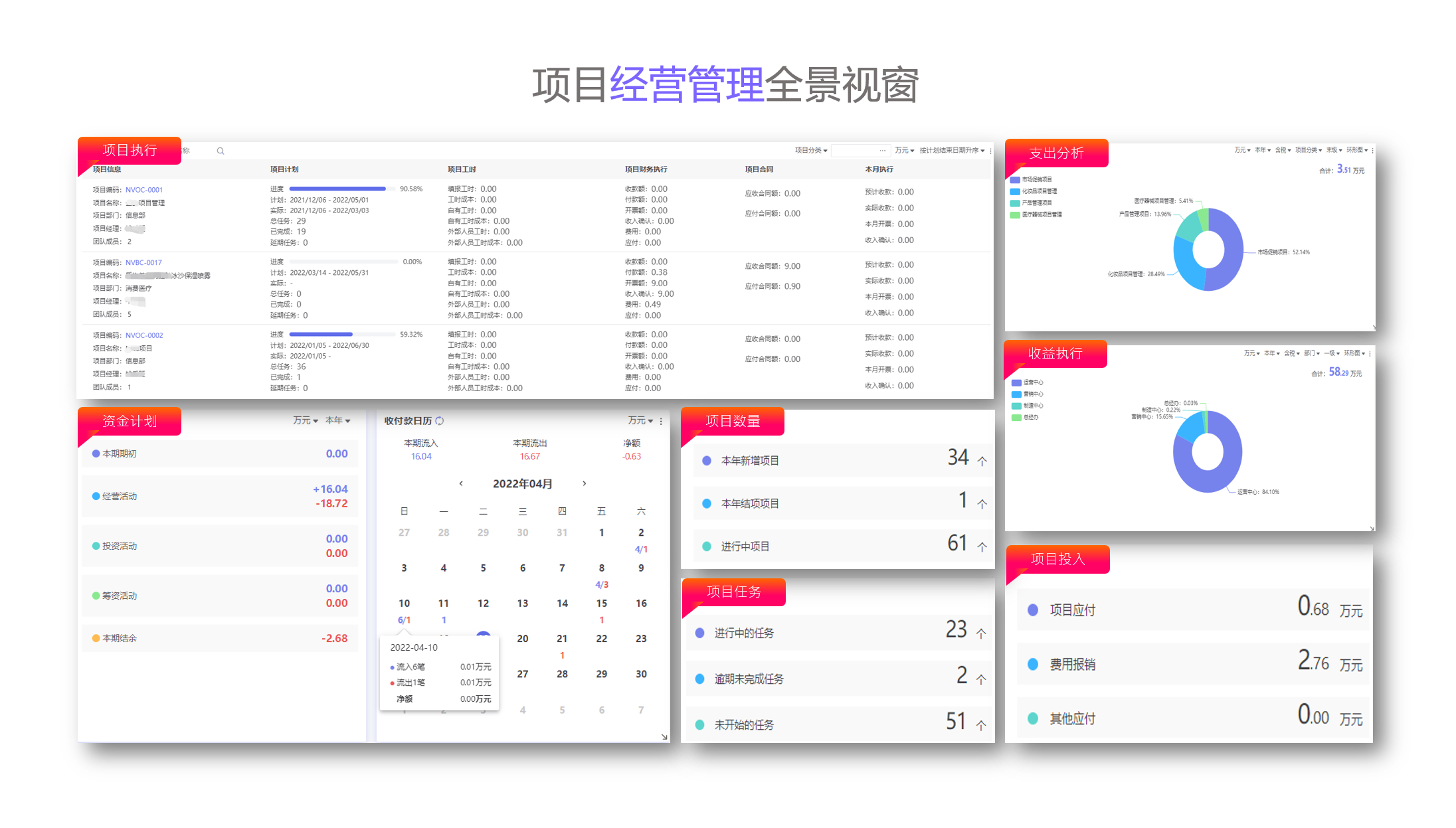The image size is (1456, 828).
Task: Expand the 本年 dropdown in 资金计划
Action: coord(337,421)
